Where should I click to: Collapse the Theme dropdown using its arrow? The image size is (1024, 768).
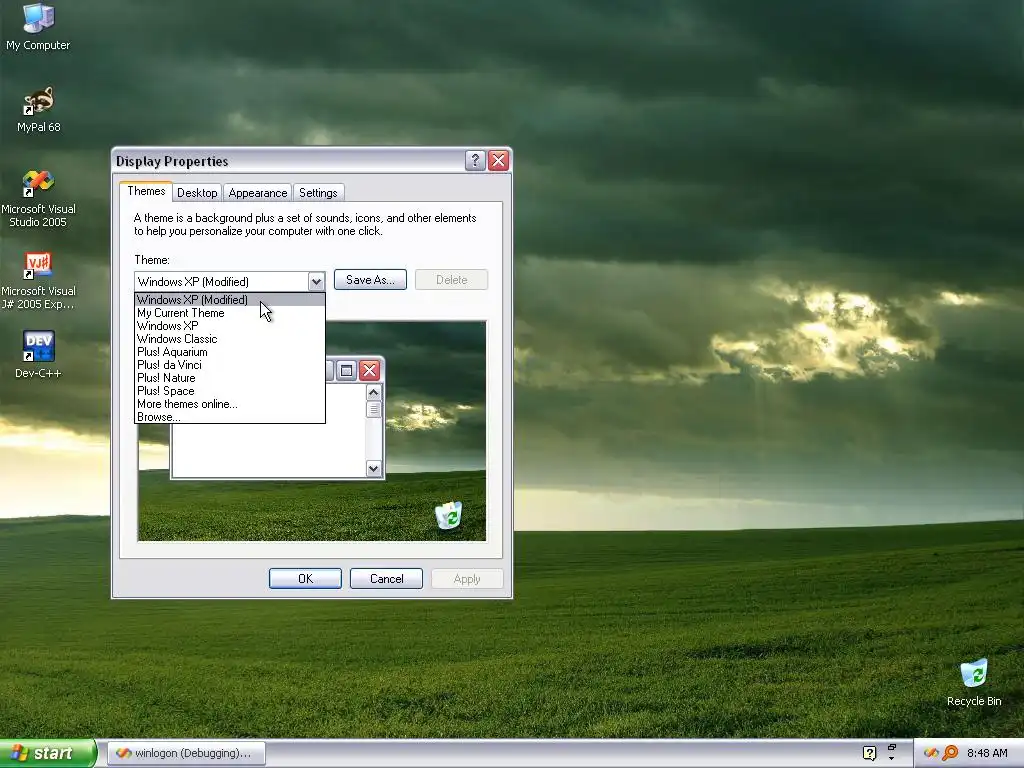pyautogui.click(x=316, y=282)
